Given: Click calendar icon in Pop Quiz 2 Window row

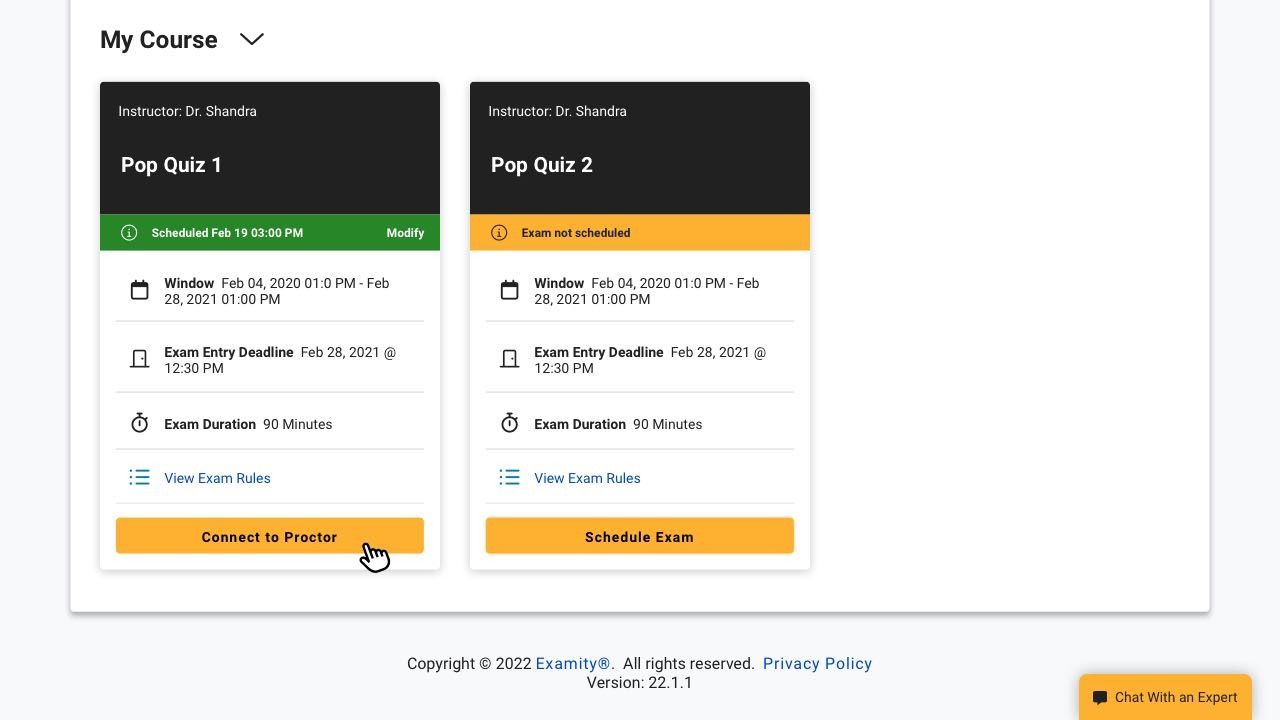Looking at the screenshot, I should (x=510, y=291).
